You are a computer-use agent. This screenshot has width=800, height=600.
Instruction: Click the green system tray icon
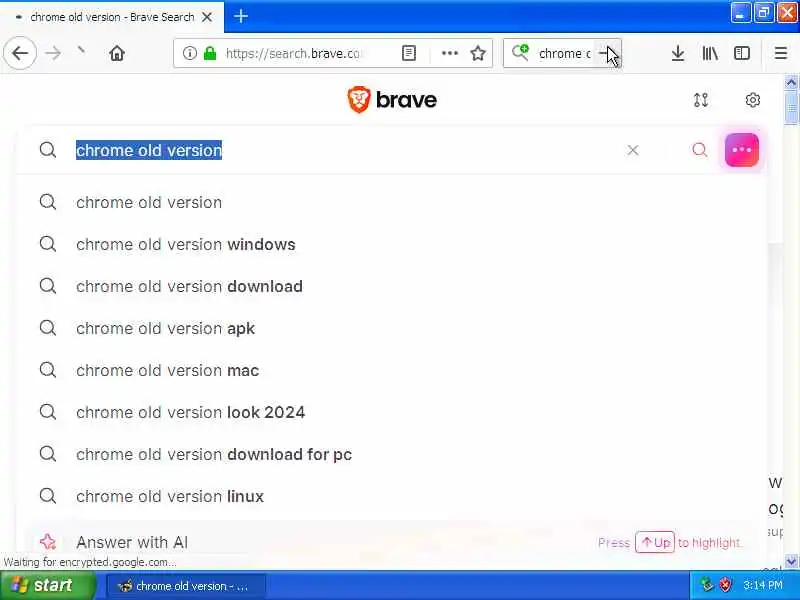[707, 585]
